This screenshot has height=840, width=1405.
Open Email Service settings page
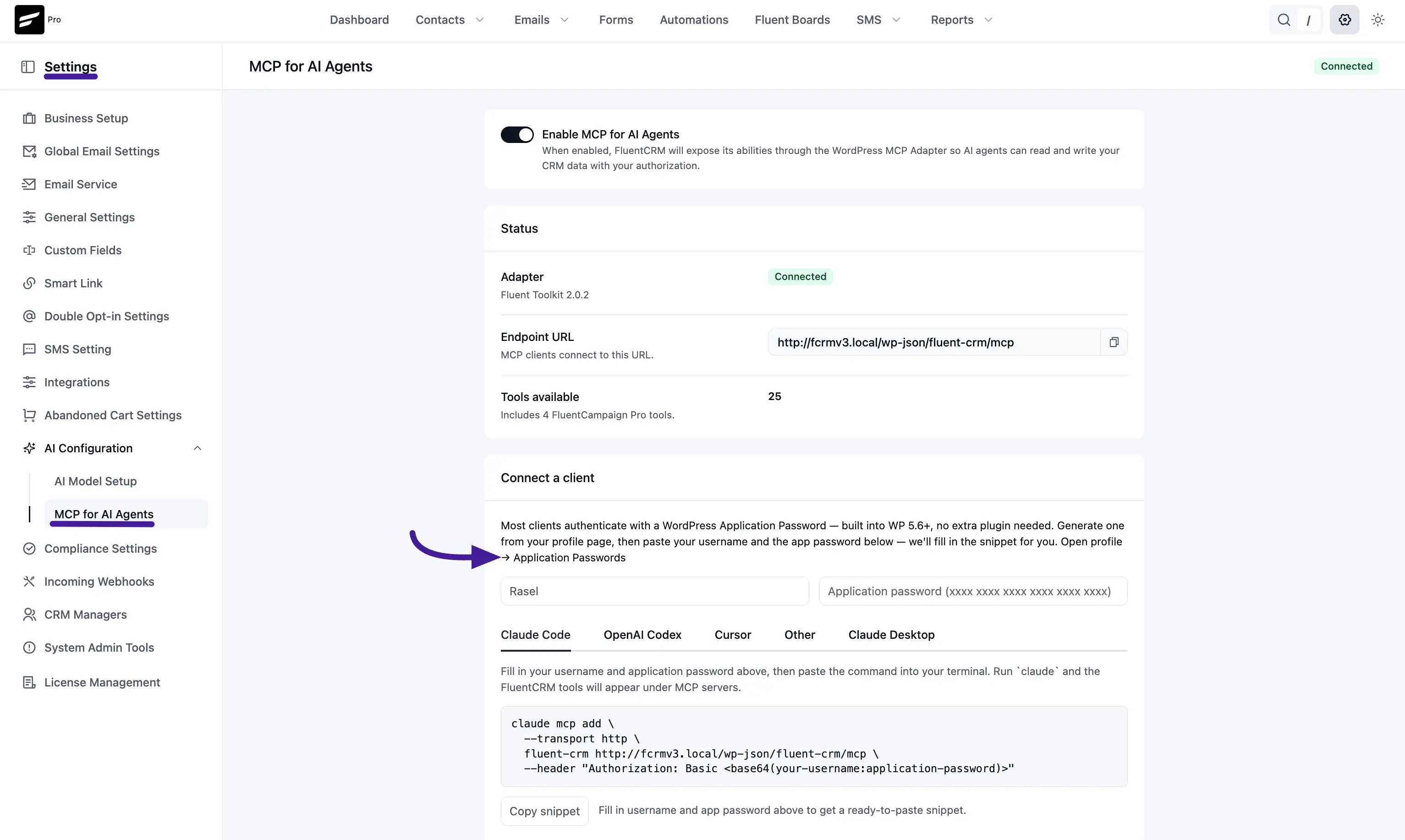click(81, 185)
